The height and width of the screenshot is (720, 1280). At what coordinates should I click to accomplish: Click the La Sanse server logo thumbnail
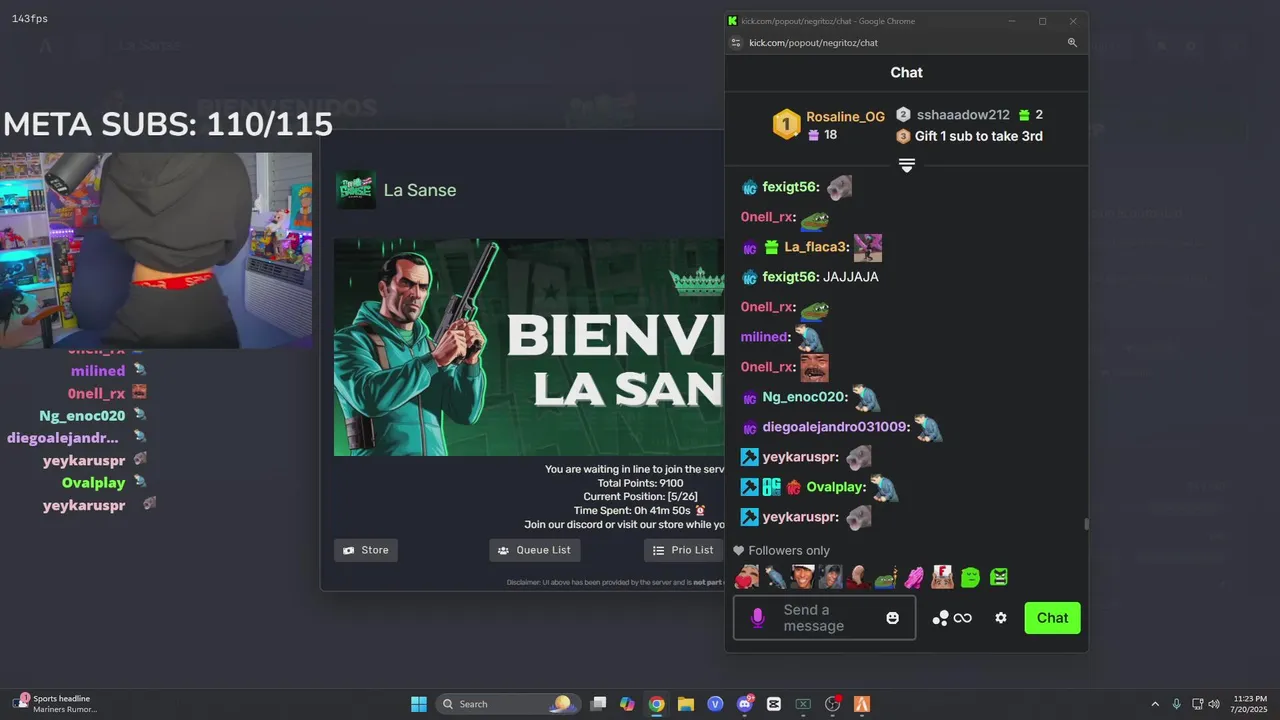tap(356, 190)
